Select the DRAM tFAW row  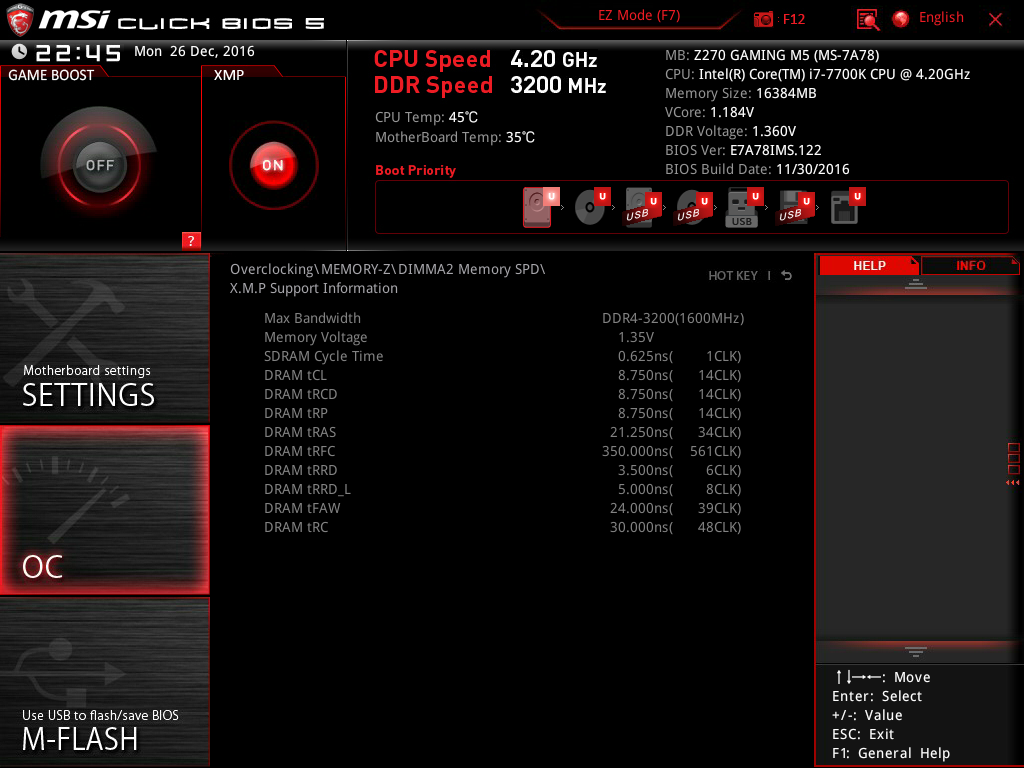[x=503, y=507]
